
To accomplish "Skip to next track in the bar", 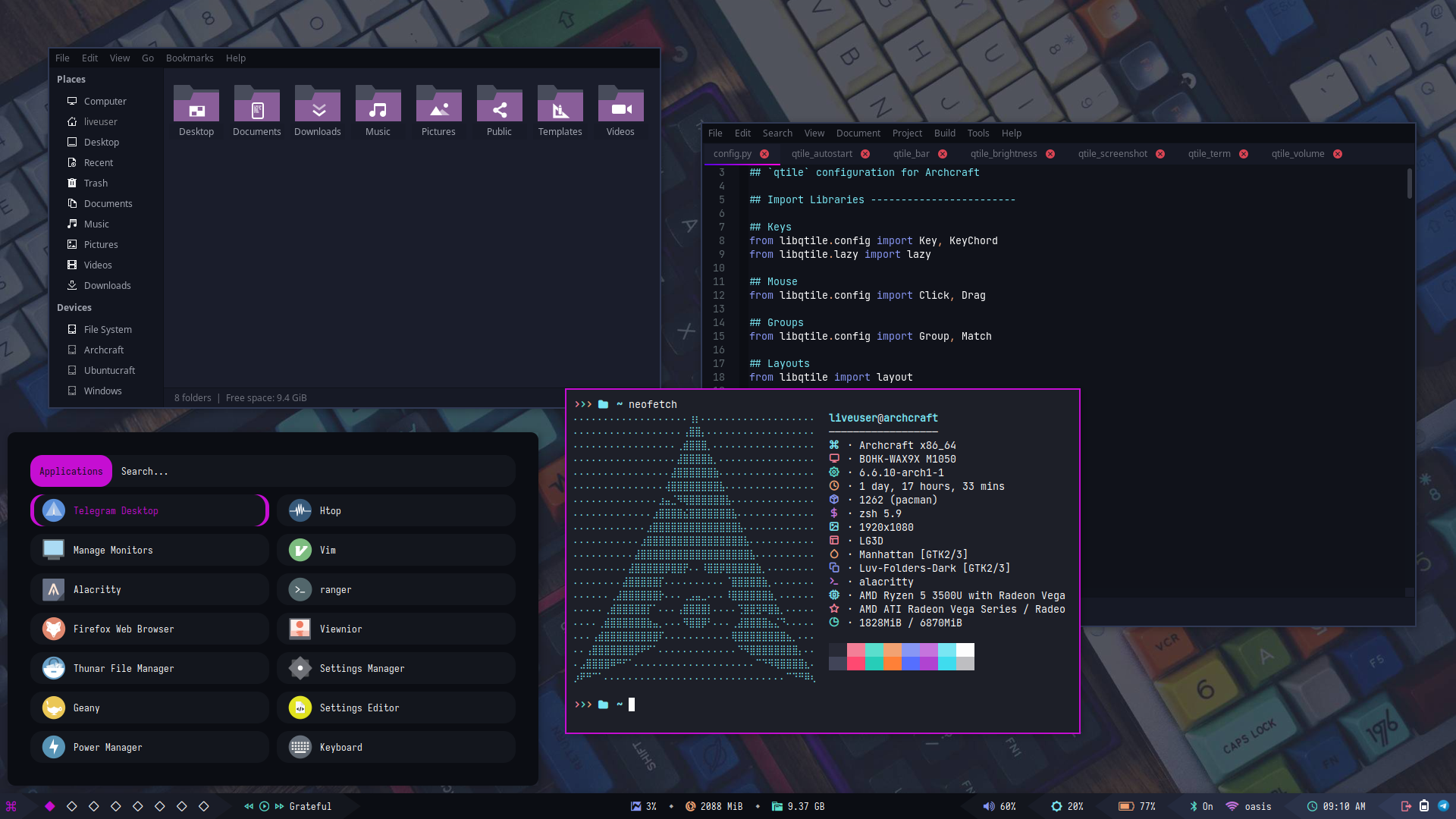I will (279, 806).
